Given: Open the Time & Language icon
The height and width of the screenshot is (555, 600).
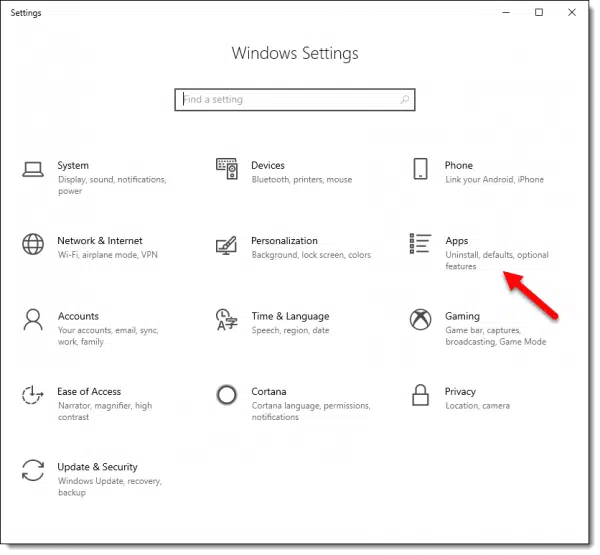Looking at the screenshot, I should [227, 320].
